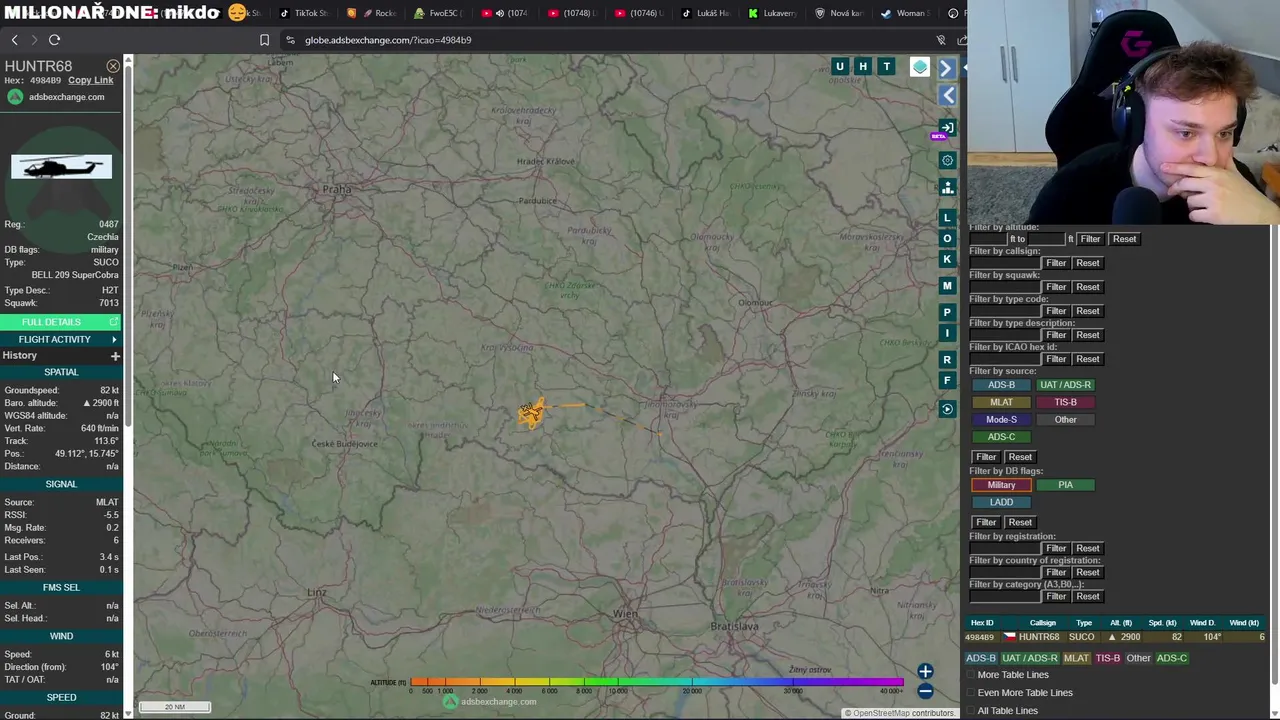Toggle the F map button
1280x720 pixels.
947,380
